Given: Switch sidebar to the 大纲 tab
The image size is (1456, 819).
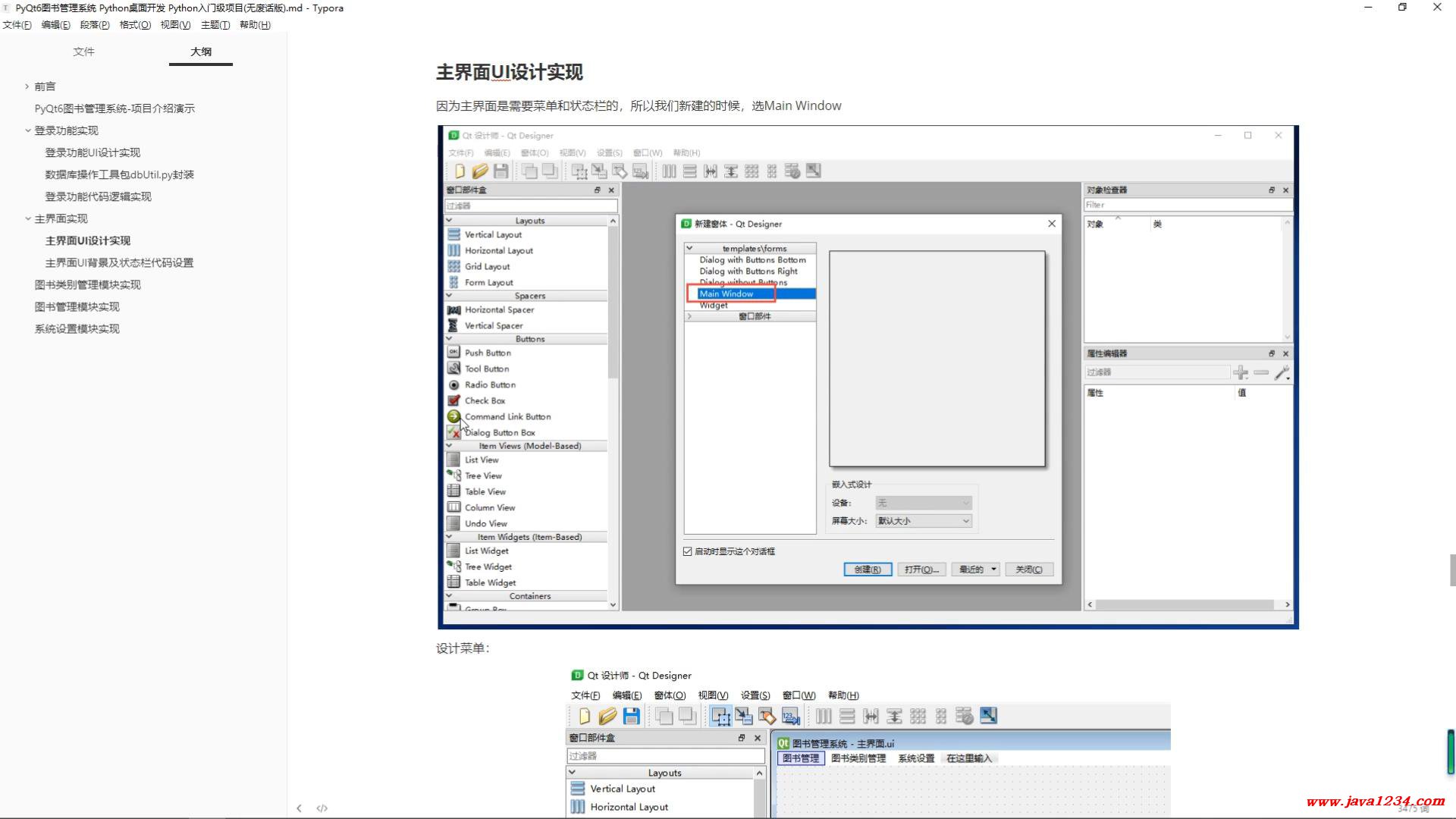Looking at the screenshot, I should click(x=201, y=52).
